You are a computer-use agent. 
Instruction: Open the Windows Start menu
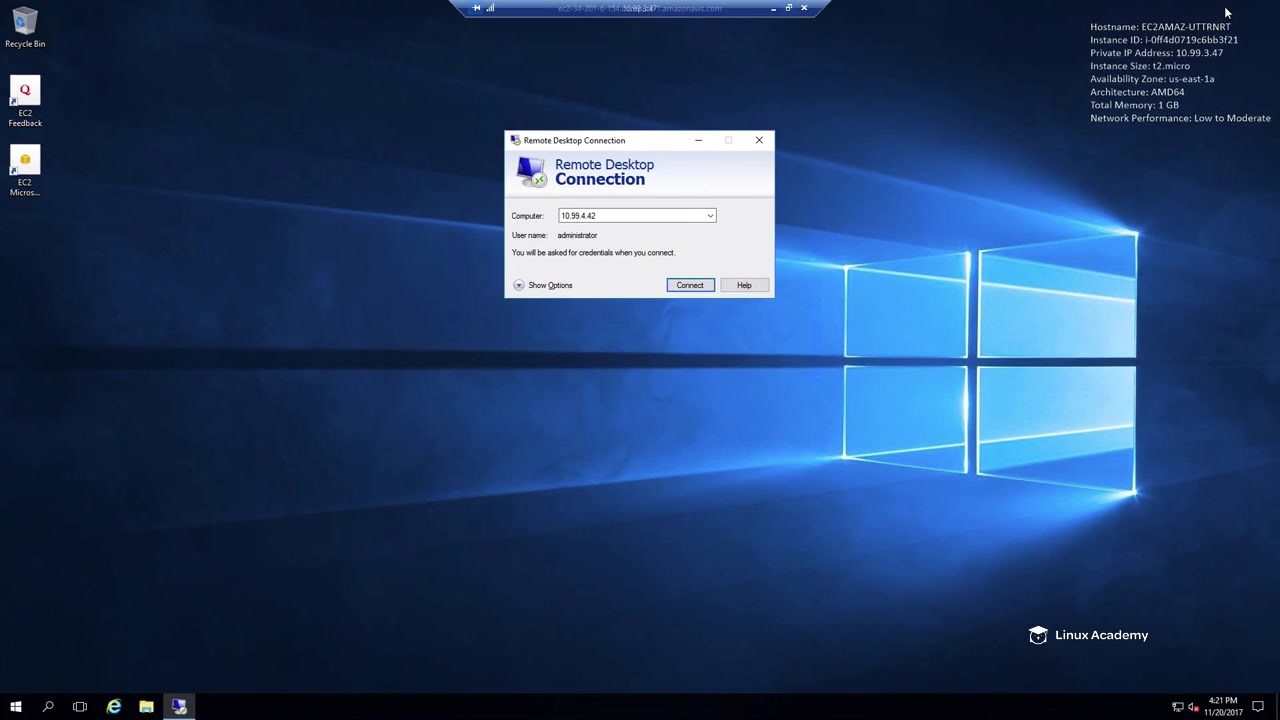[16, 707]
